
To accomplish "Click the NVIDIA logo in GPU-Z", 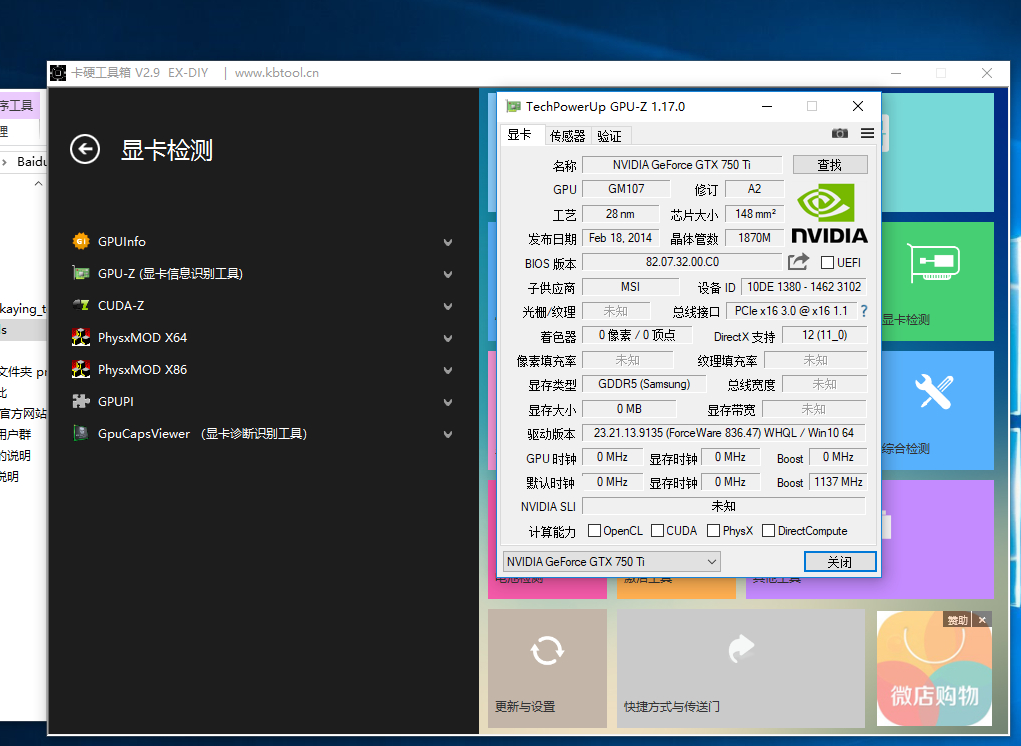I will [829, 214].
